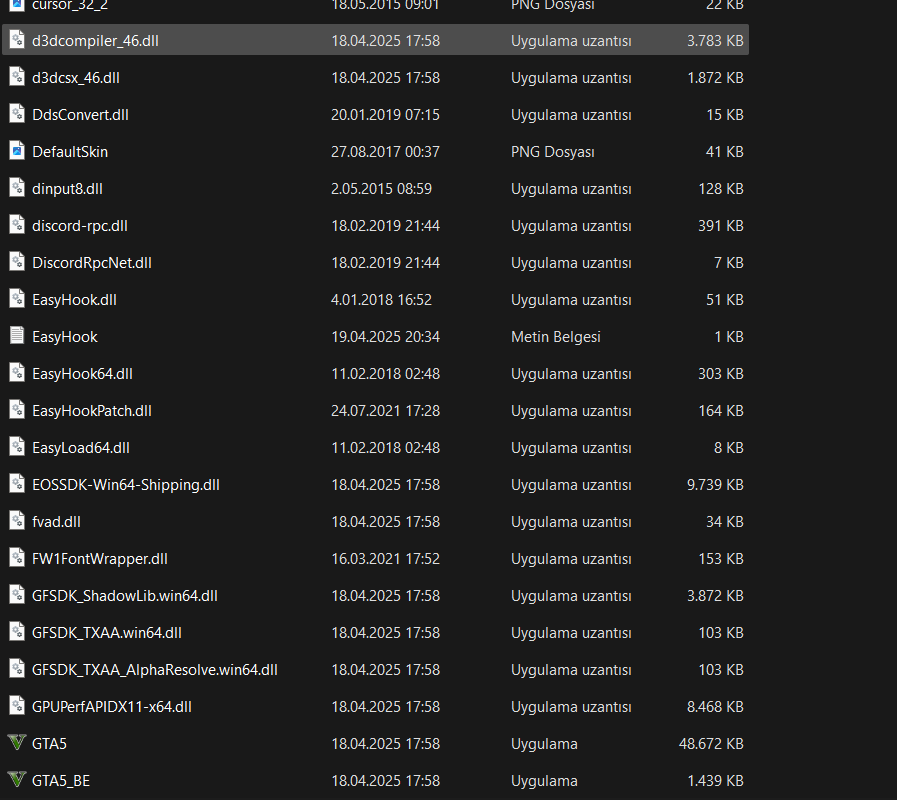
Task: Click the EOSSDK-Win64-Shipping.dll file icon
Action: [16, 485]
